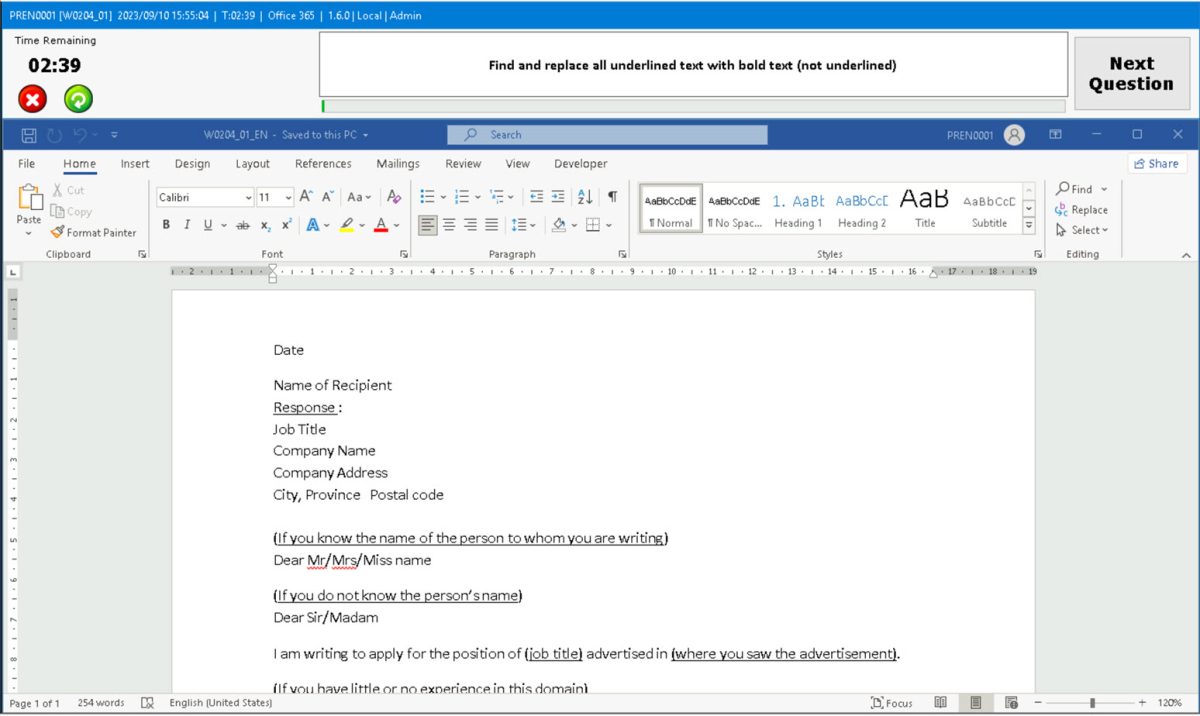Click the 120% zoom level

[1169, 703]
